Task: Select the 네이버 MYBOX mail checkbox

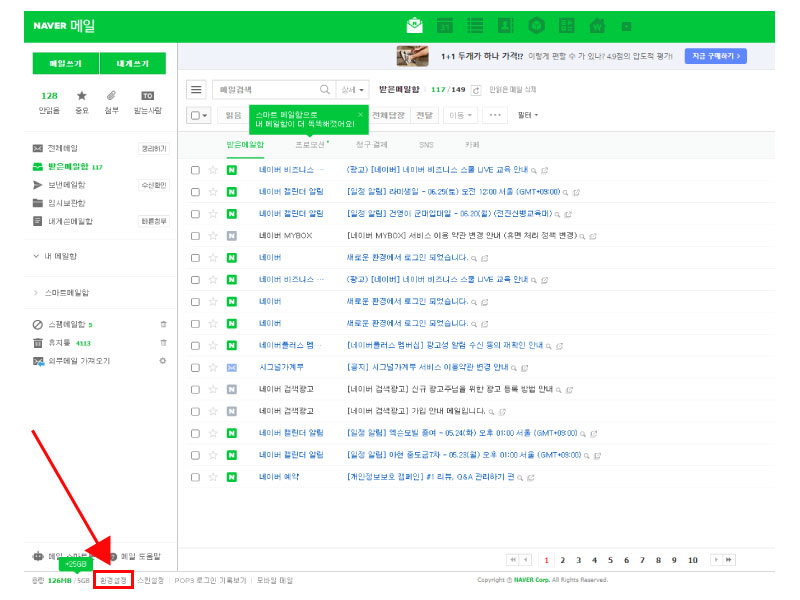Action: [x=195, y=236]
